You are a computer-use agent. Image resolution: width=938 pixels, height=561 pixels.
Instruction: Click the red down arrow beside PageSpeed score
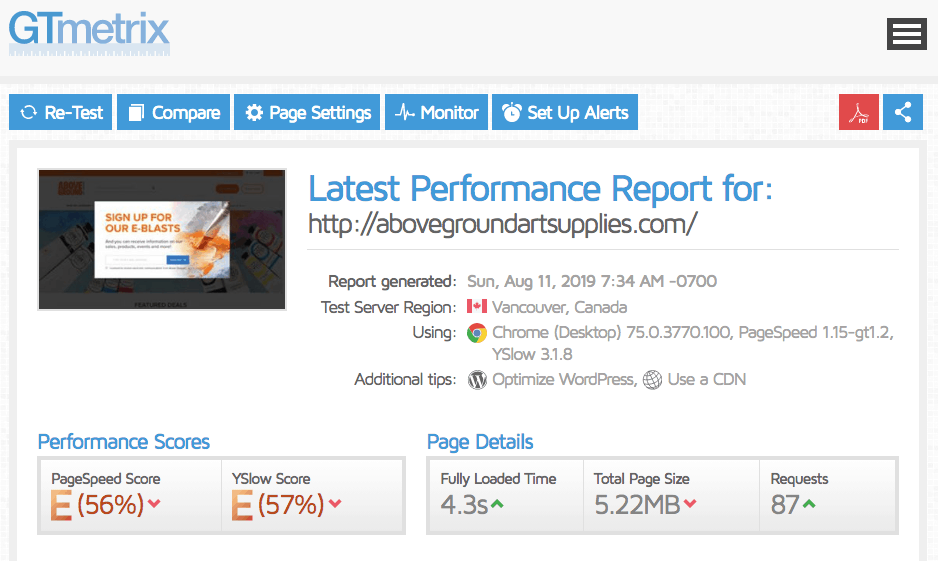pos(154,504)
